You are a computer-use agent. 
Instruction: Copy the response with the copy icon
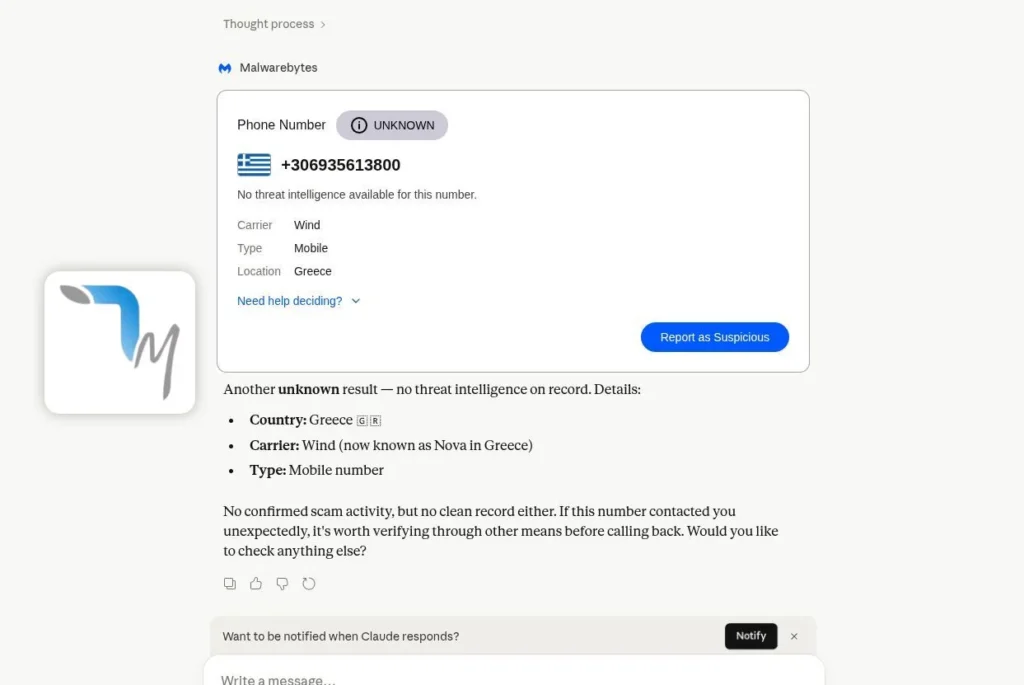(x=229, y=583)
